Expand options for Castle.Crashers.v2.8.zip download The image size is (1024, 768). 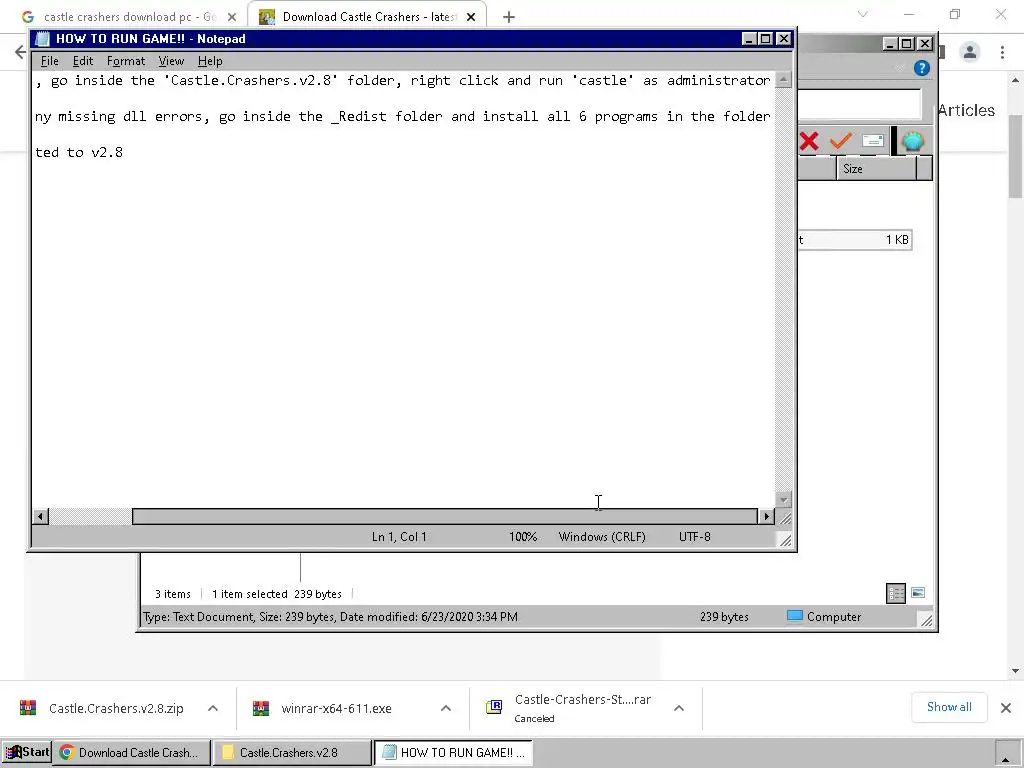[x=213, y=709]
